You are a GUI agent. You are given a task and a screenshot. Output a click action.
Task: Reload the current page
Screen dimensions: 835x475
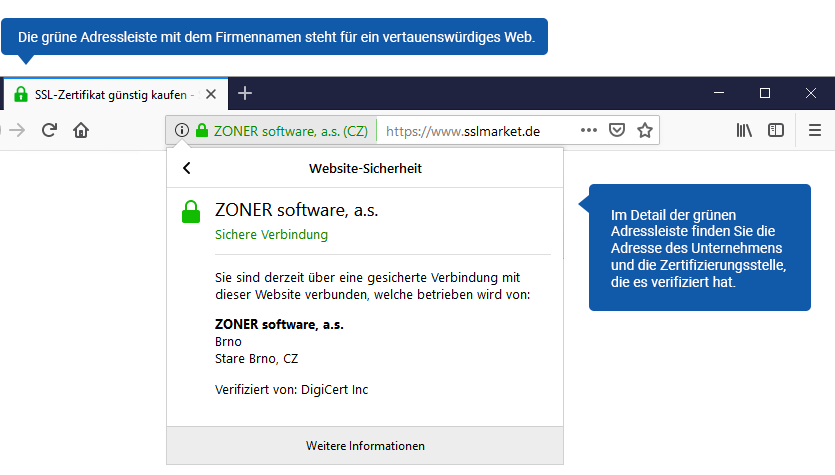pos(50,130)
